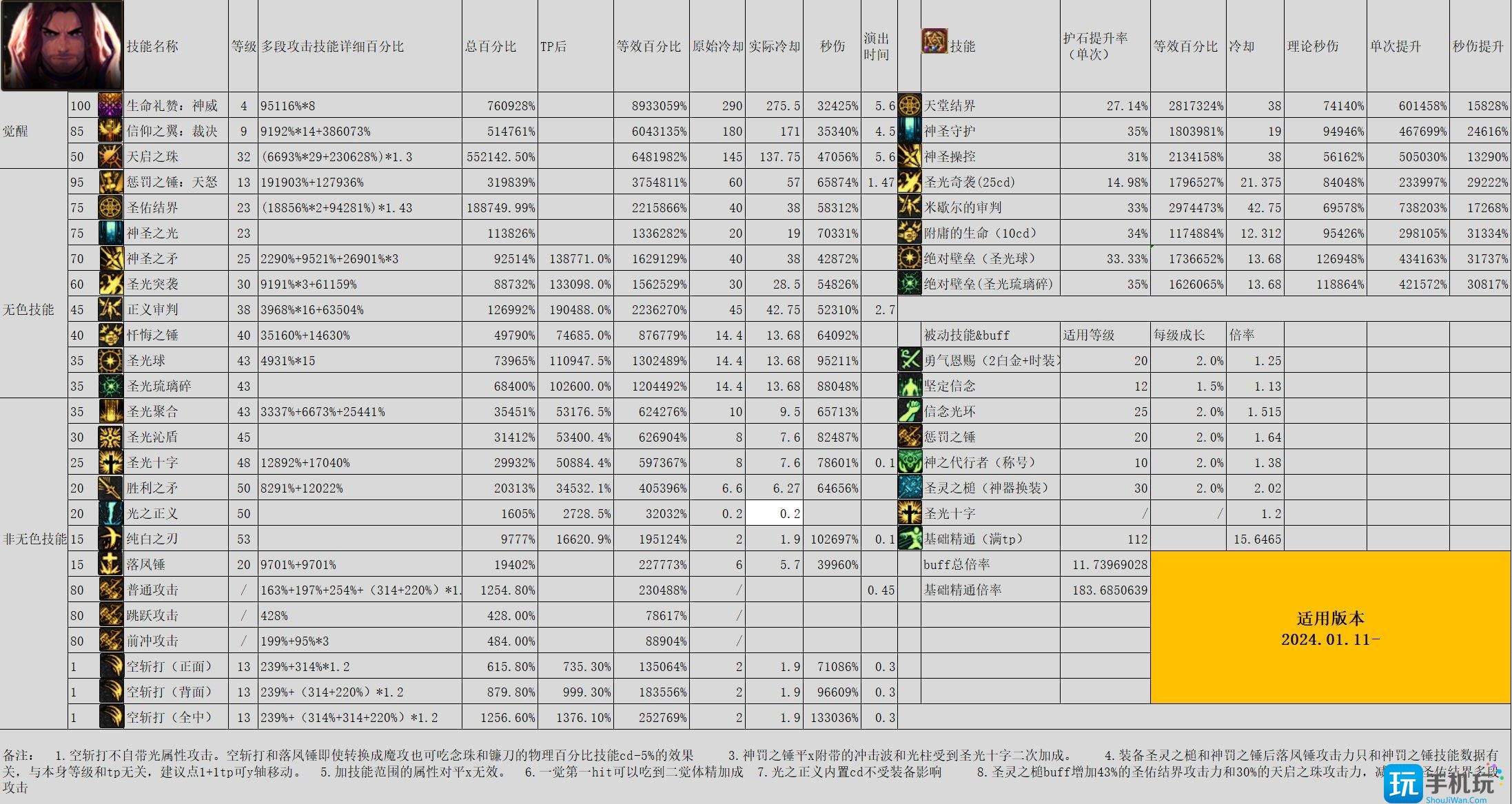Click the 惩罚之锤：天怒 skill icon
The image size is (1512, 804).
click(110, 182)
